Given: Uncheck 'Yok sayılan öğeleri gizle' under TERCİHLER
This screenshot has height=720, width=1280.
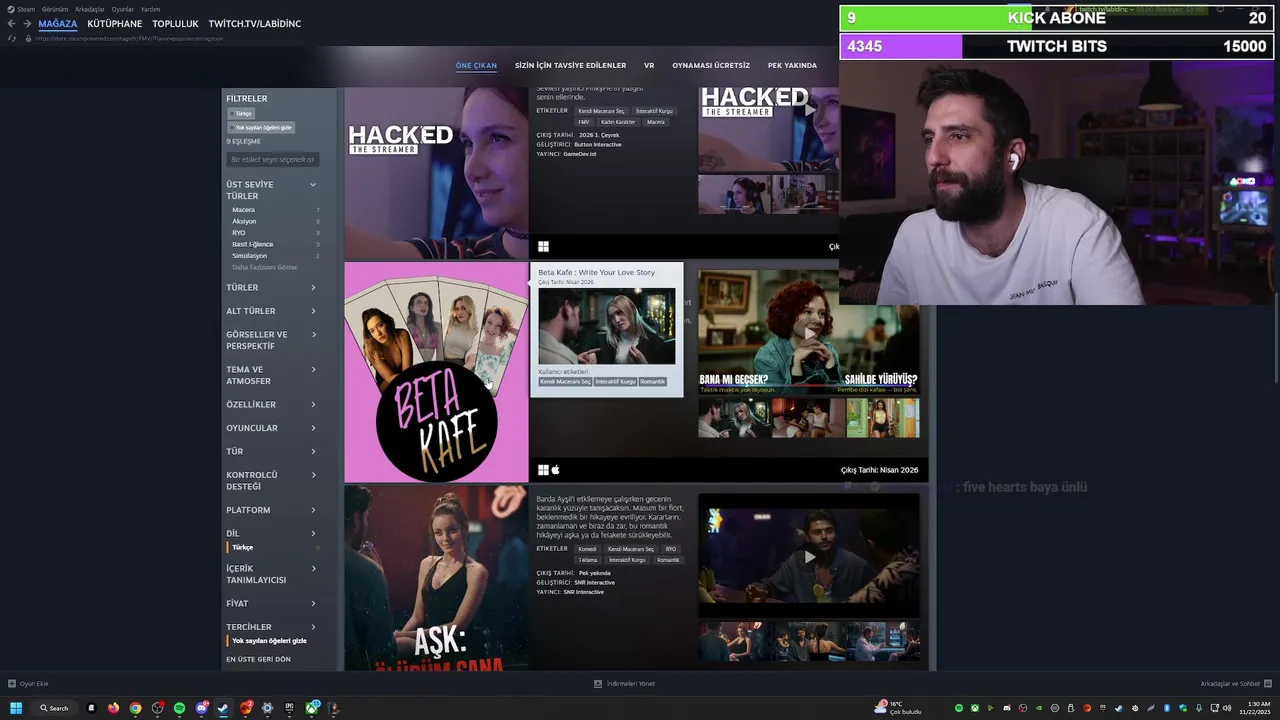Looking at the screenshot, I should click(269, 640).
